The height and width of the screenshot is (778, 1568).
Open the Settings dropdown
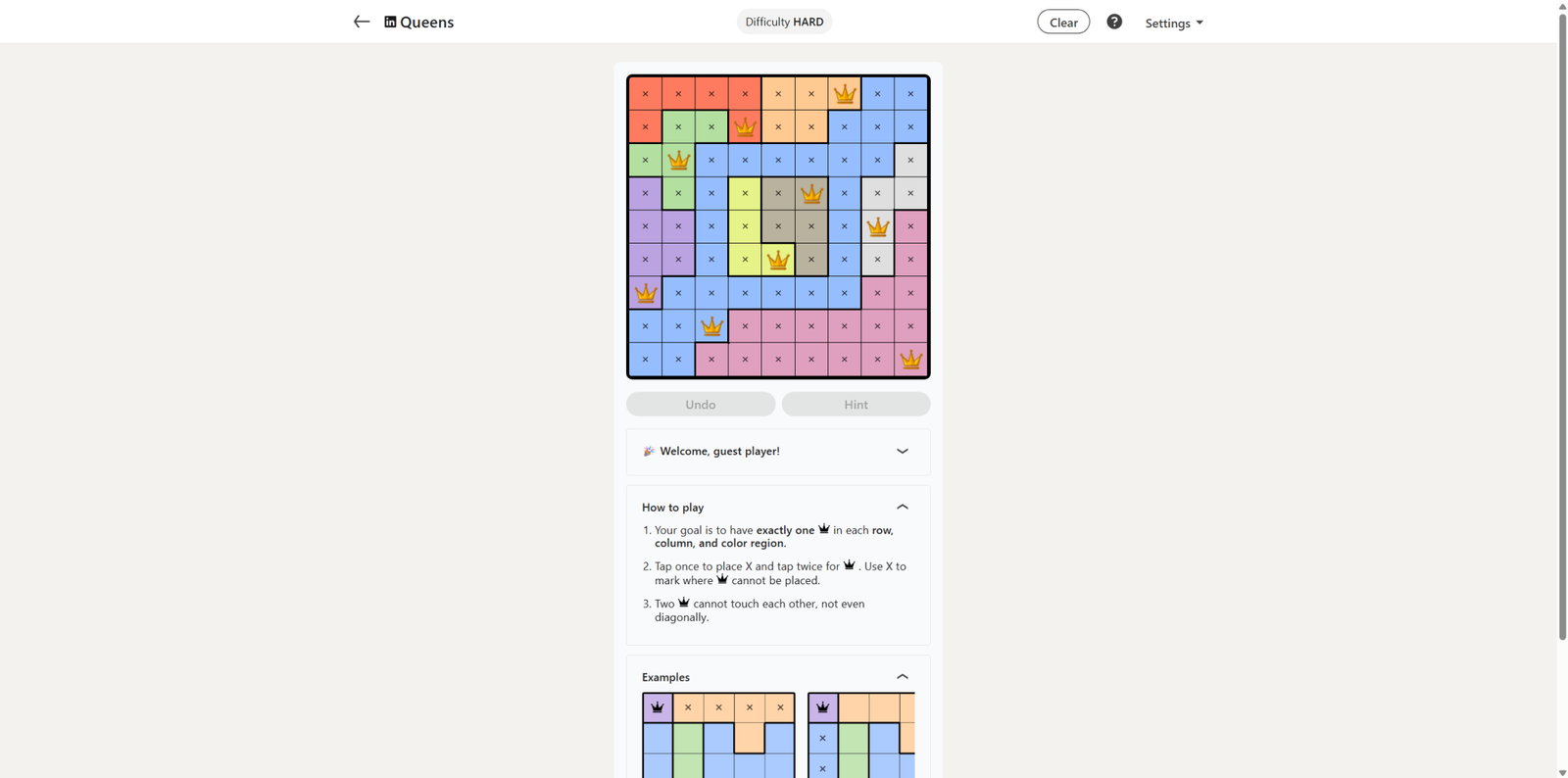[x=1173, y=23]
